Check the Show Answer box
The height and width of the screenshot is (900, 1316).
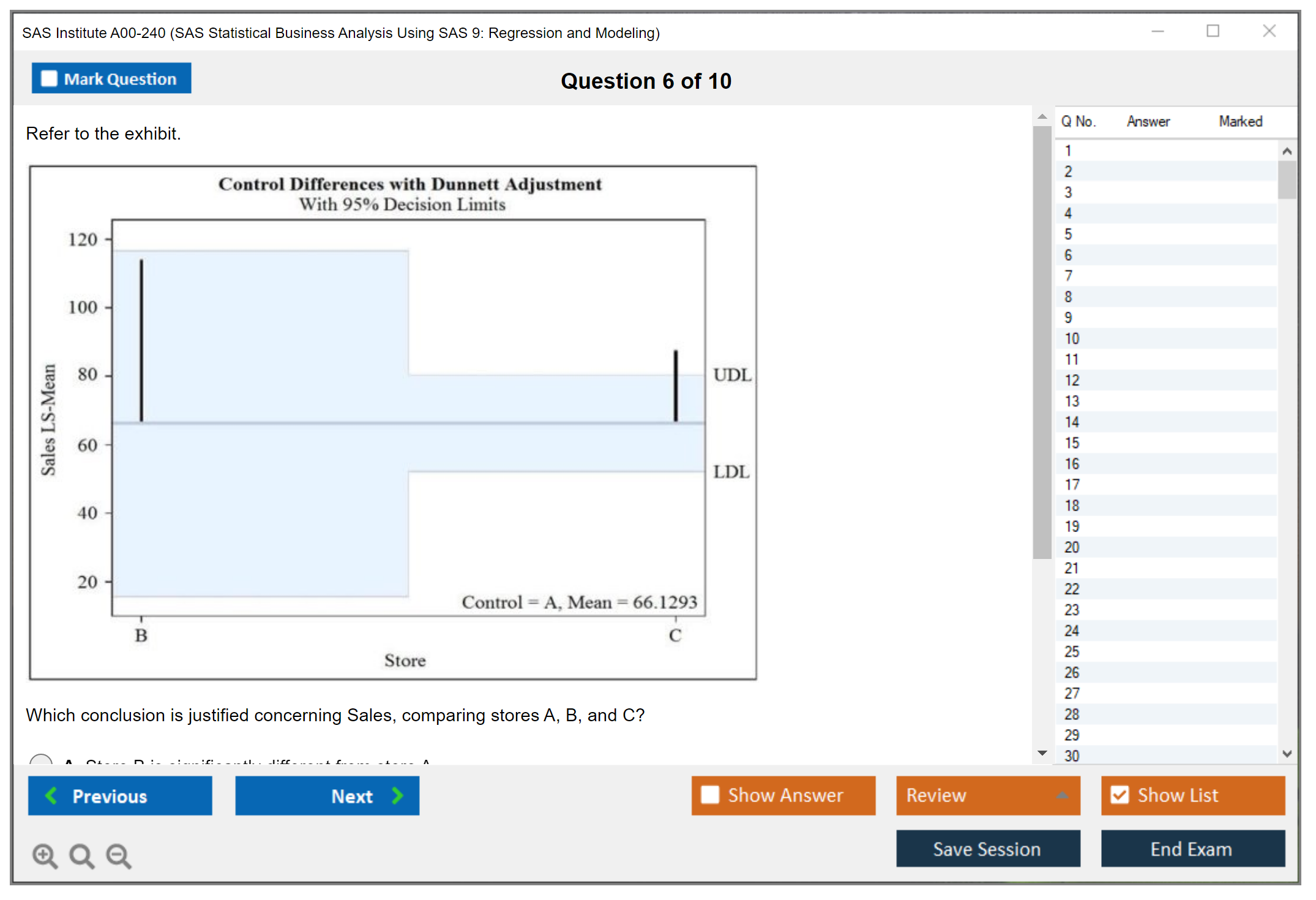(710, 795)
